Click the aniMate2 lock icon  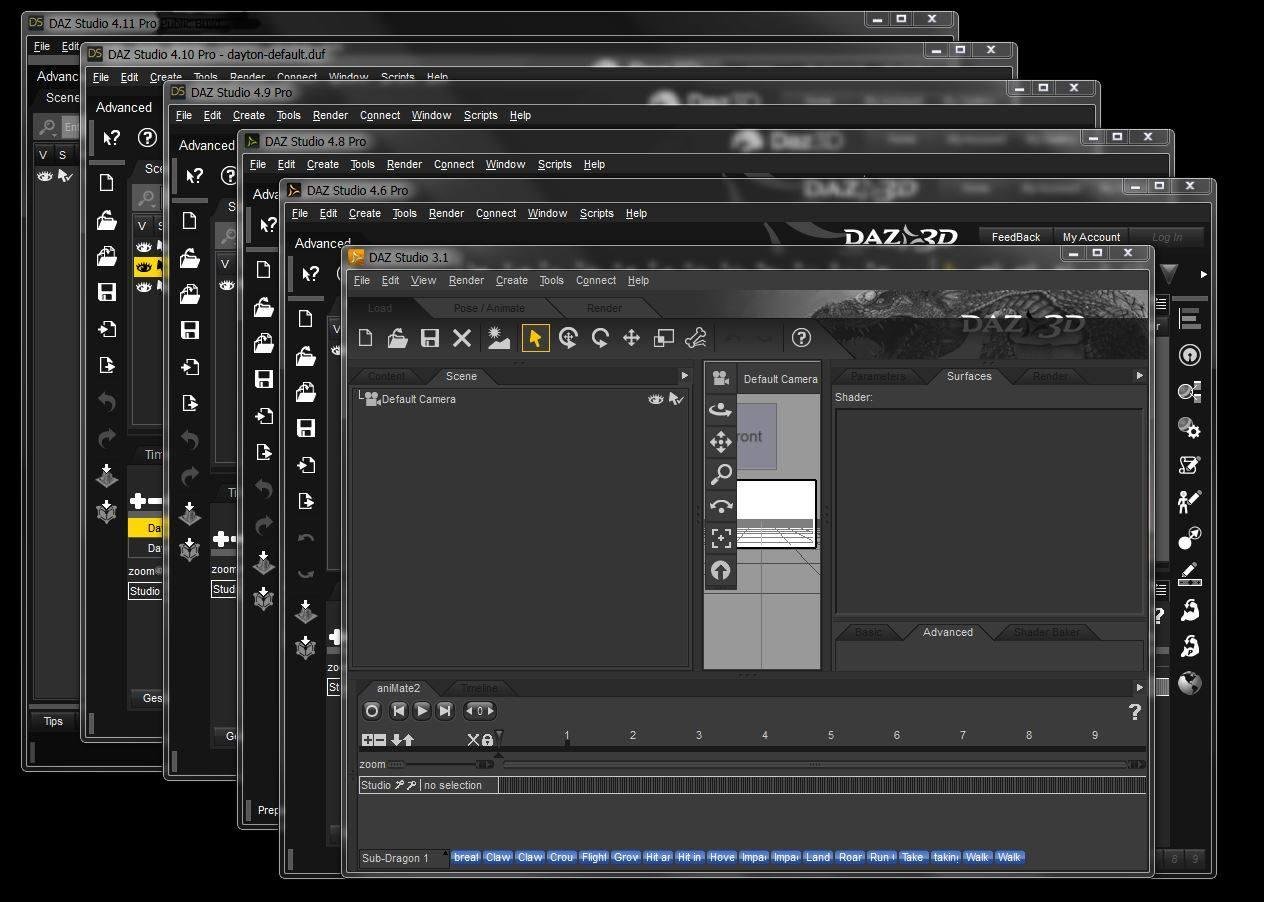point(488,740)
